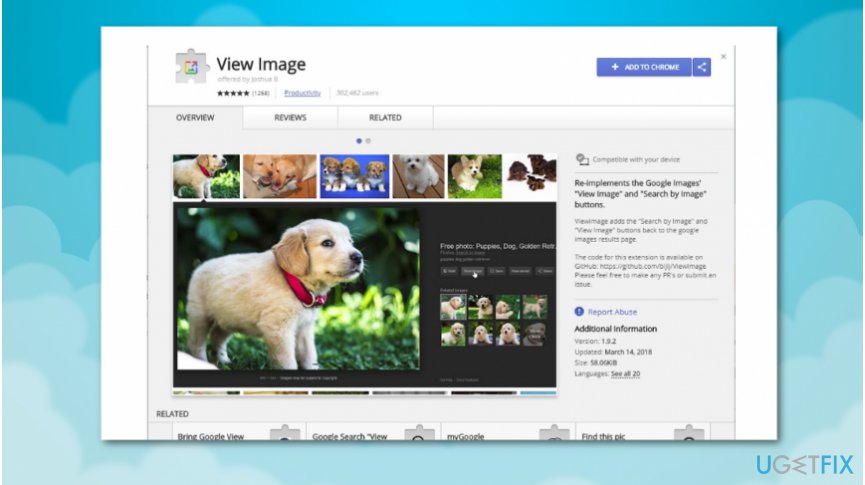Click the Compatible with your device text
This screenshot has width=865, height=485.
click(x=636, y=159)
